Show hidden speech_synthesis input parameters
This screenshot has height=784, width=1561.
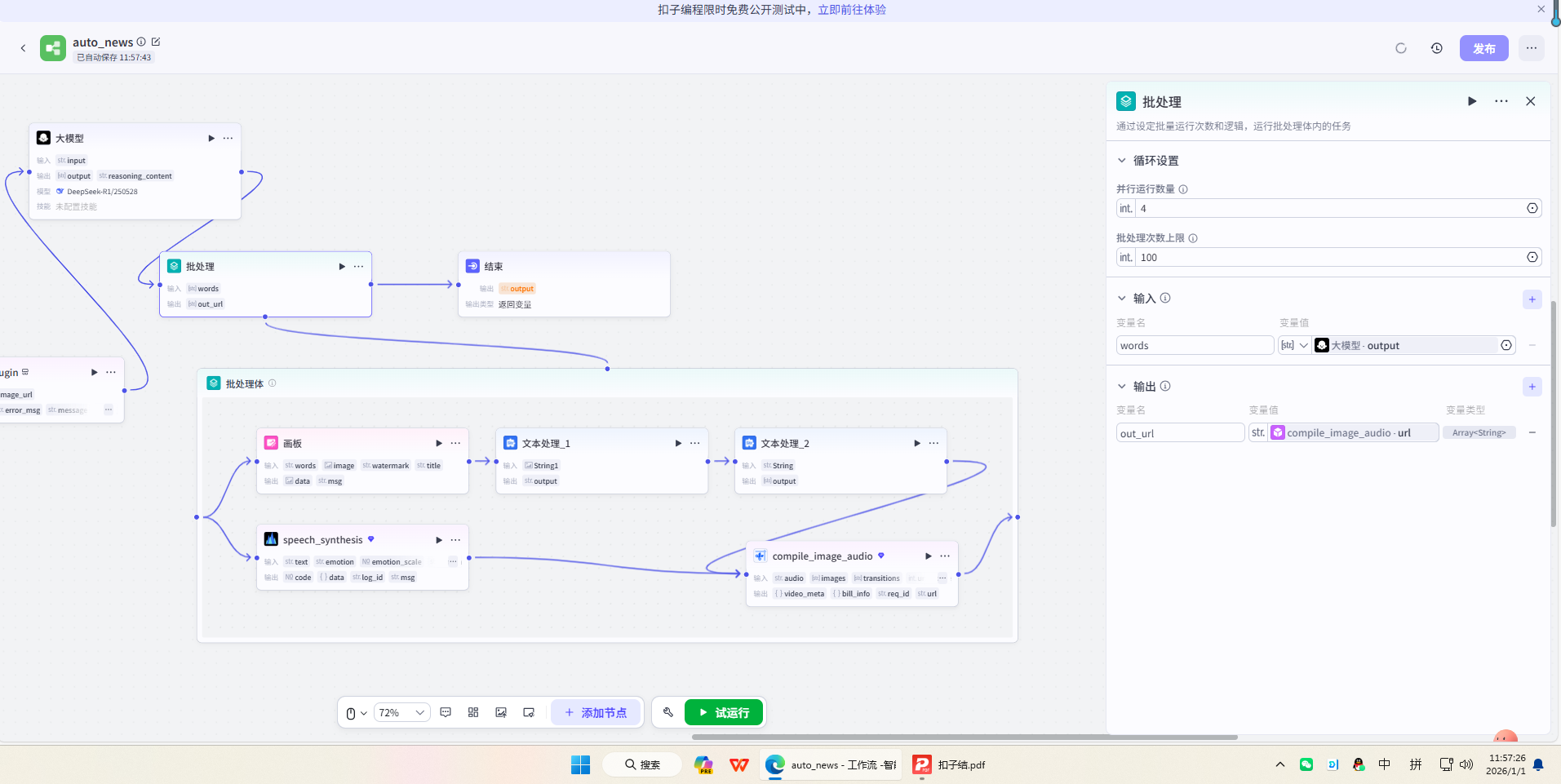tap(453, 561)
